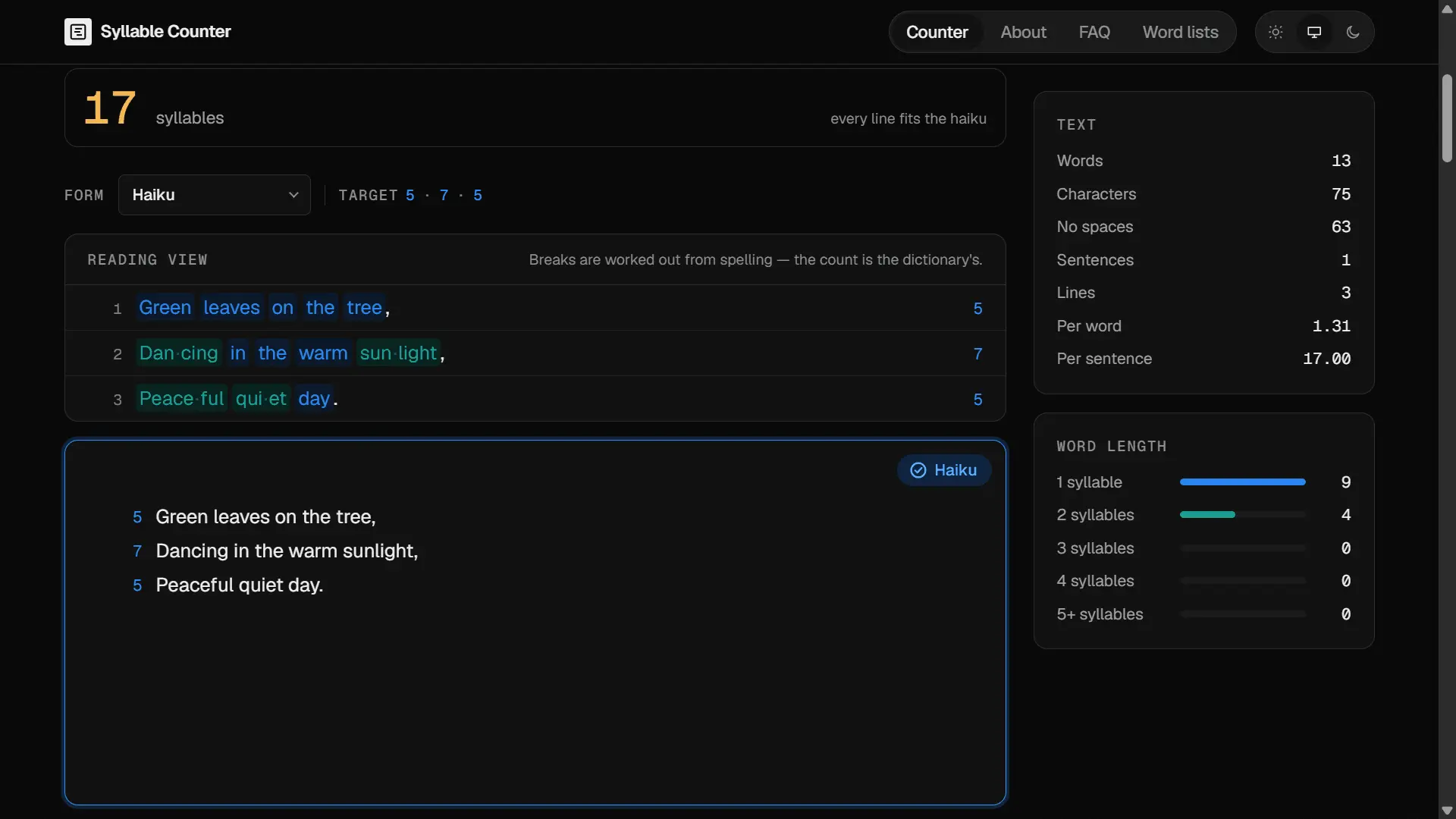The width and height of the screenshot is (1456, 819).
Task: Click the No spaces value 63
Action: 1341,227
